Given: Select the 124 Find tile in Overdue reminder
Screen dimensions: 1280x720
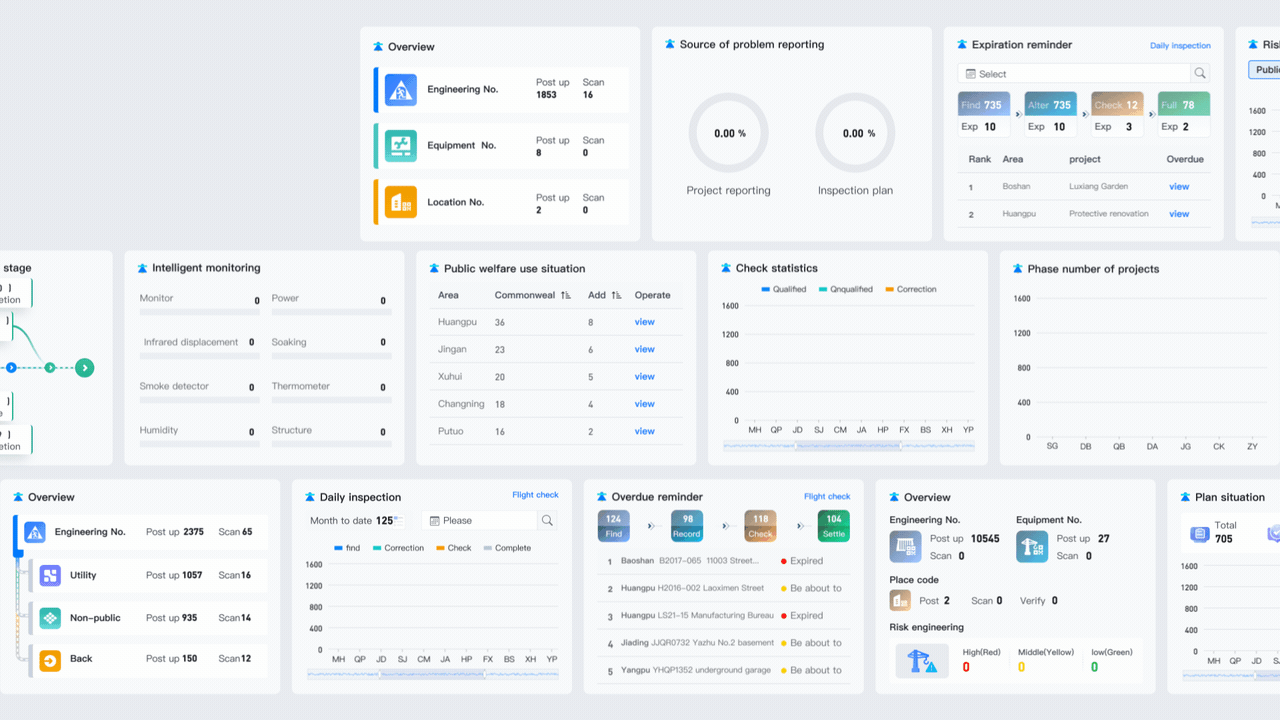Looking at the screenshot, I should coord(614,526).
